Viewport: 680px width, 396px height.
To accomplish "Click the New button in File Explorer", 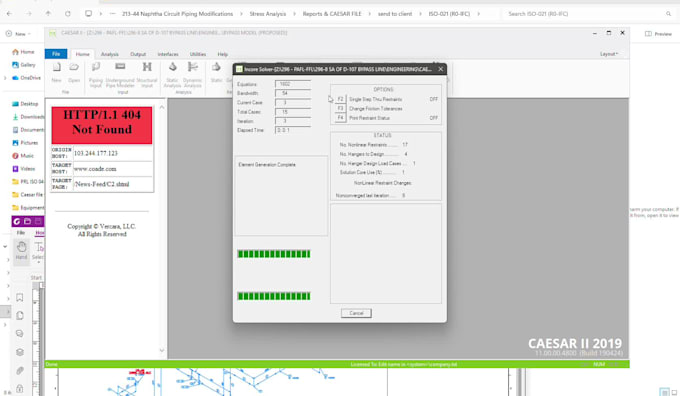I will click(18, 33).
